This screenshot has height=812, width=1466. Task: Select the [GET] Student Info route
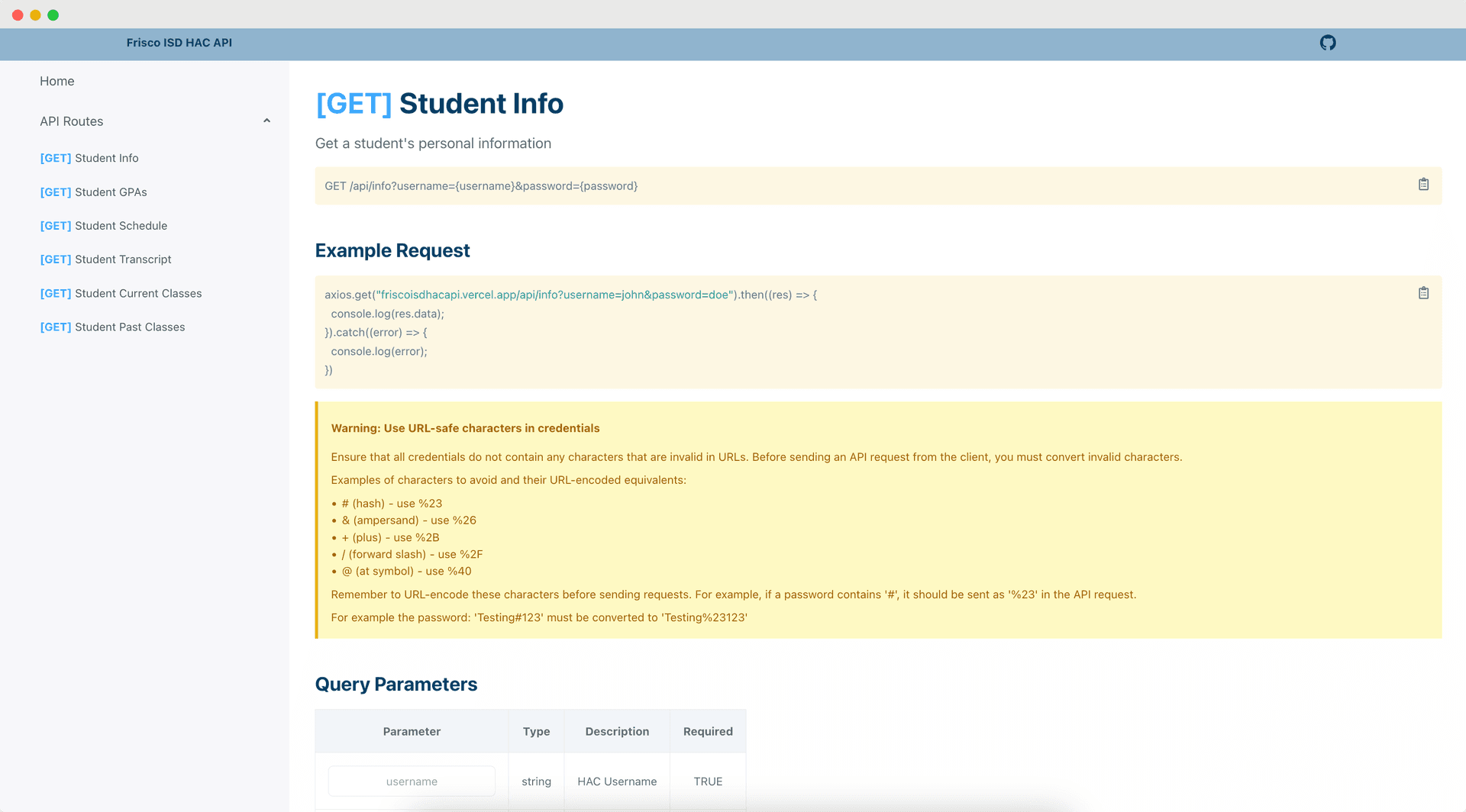(x=89, y=158)
